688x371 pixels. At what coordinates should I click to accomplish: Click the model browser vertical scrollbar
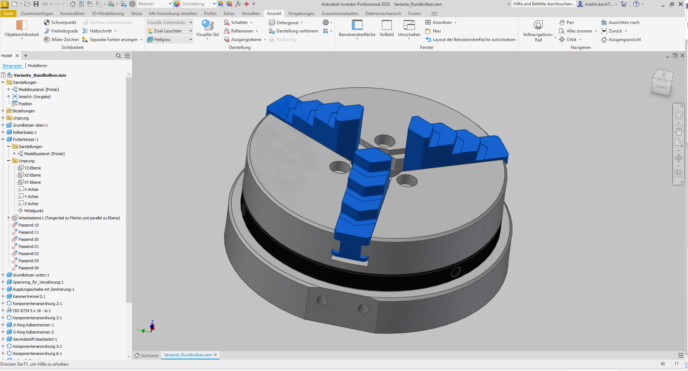(129, 189)
